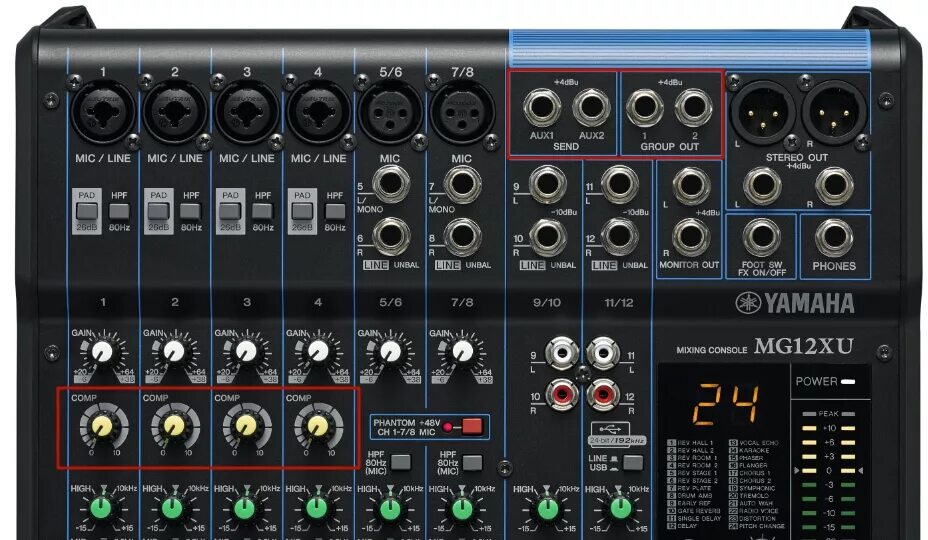The height and width of the screenshot is (540, 928).
Task: Switch the LINE/USB selector button
Action: pos(633,462)
